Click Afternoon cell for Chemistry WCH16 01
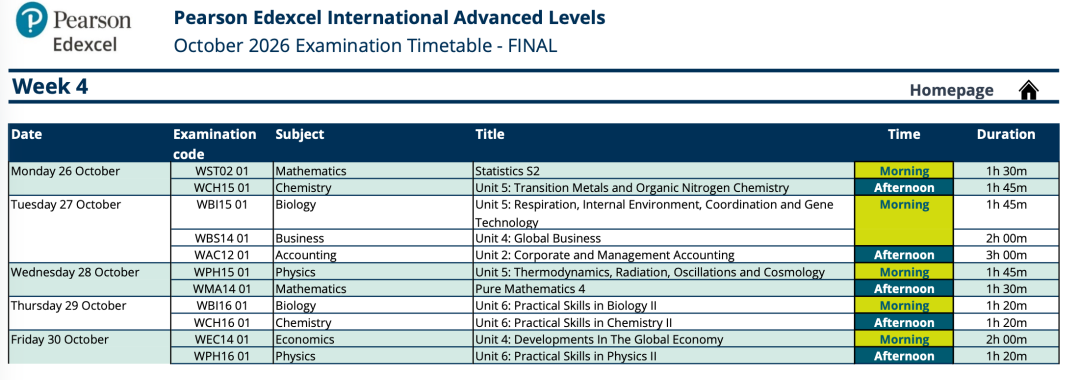This screenshot has width=1080, height=380. (x=904, y=322)
